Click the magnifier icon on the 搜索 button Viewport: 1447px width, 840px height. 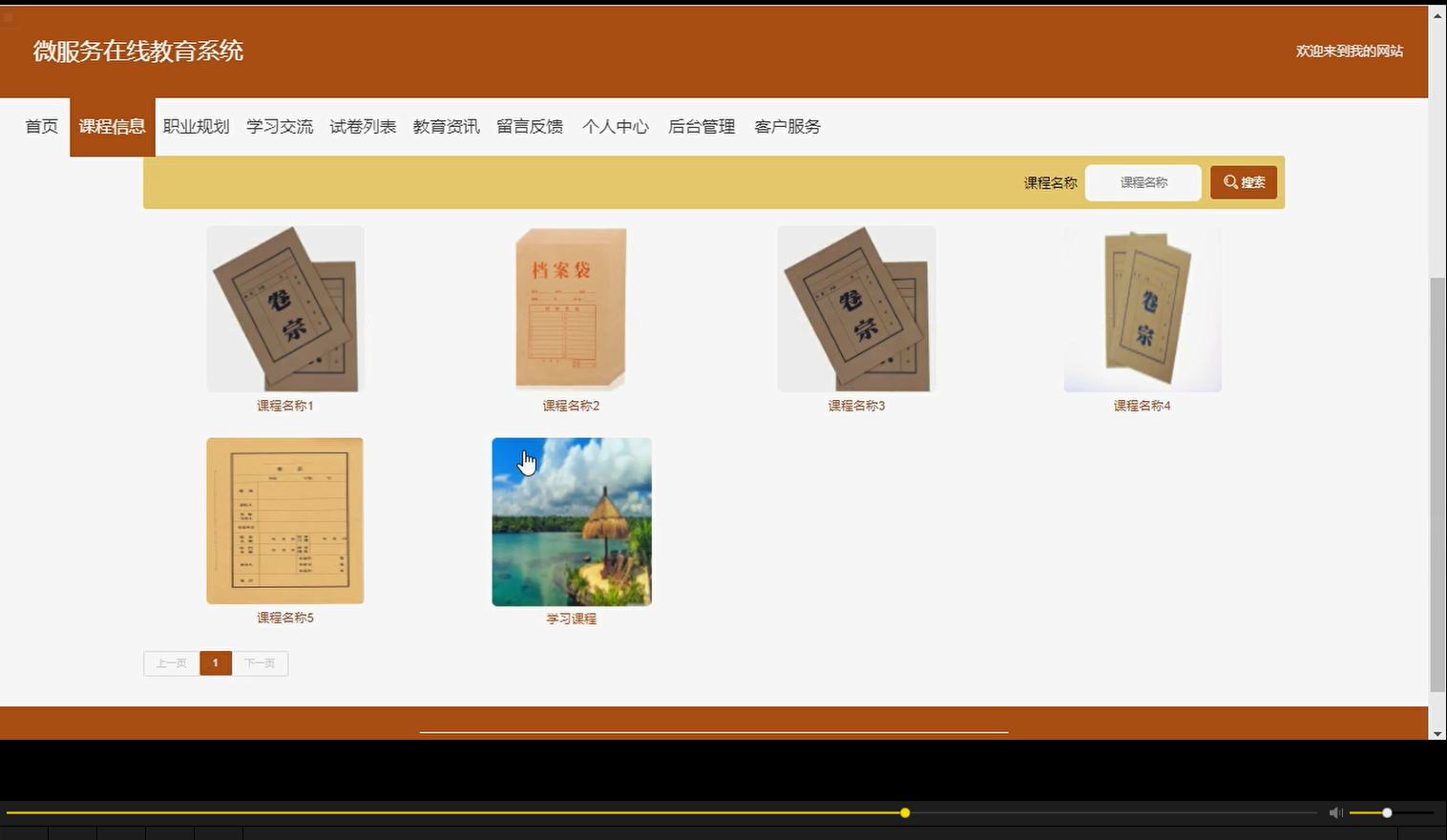(1231, 181)
